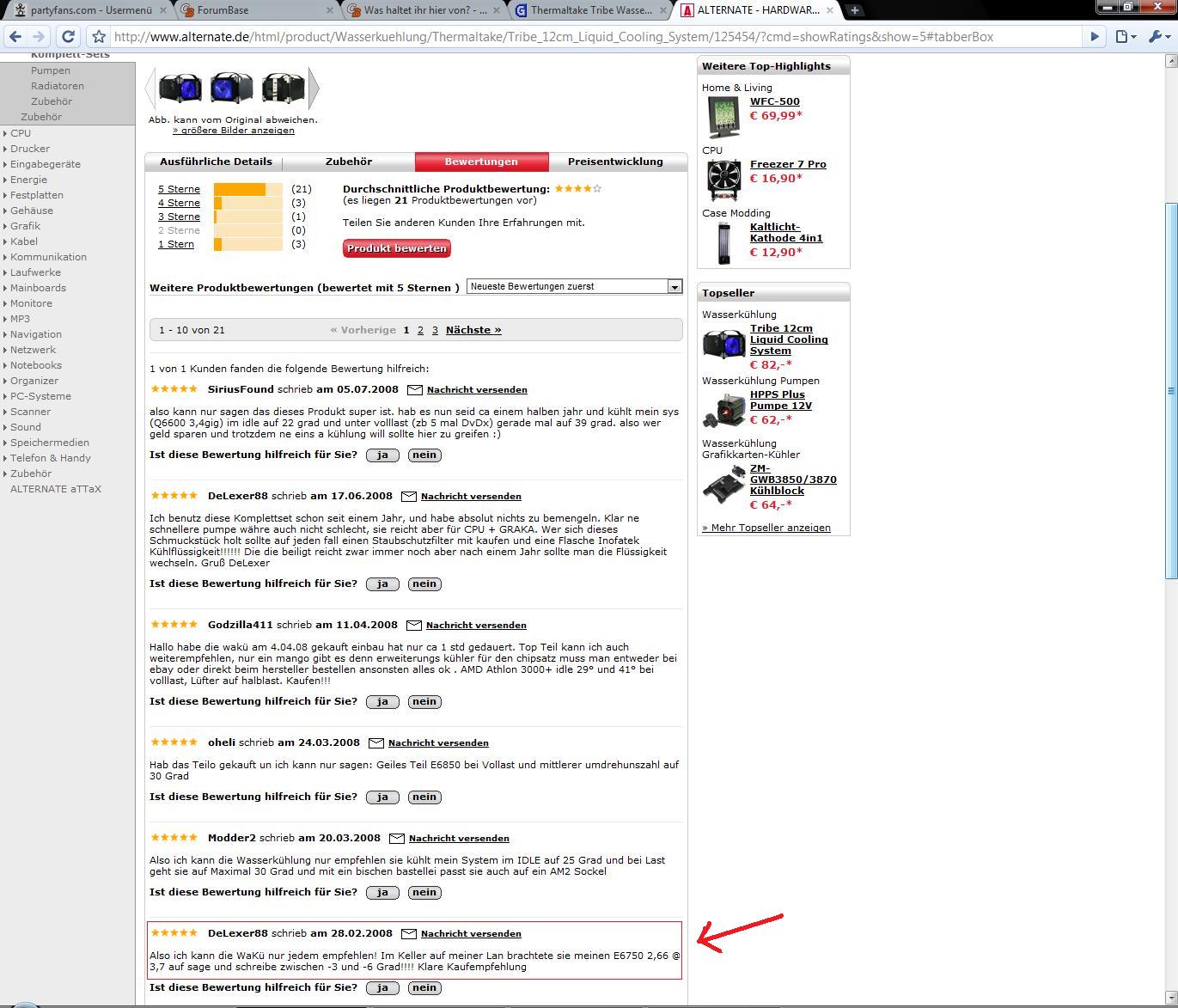Go to review page 2

(x=420, y=330)
